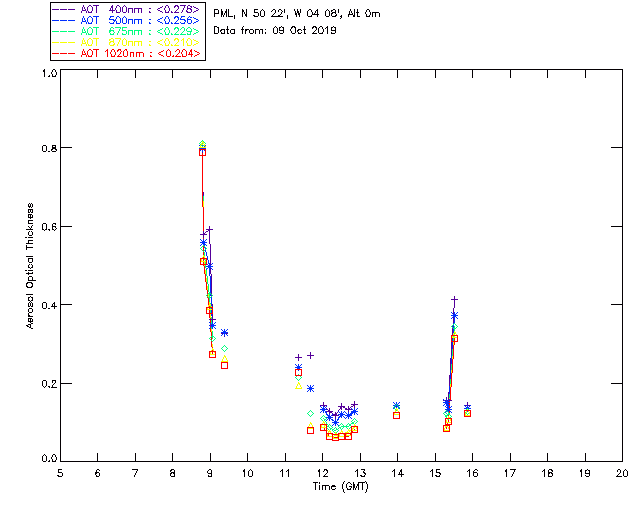
Task: Click the 0.2 y-axis tick label
Action: pyautogui.click(x=49, y=383)
